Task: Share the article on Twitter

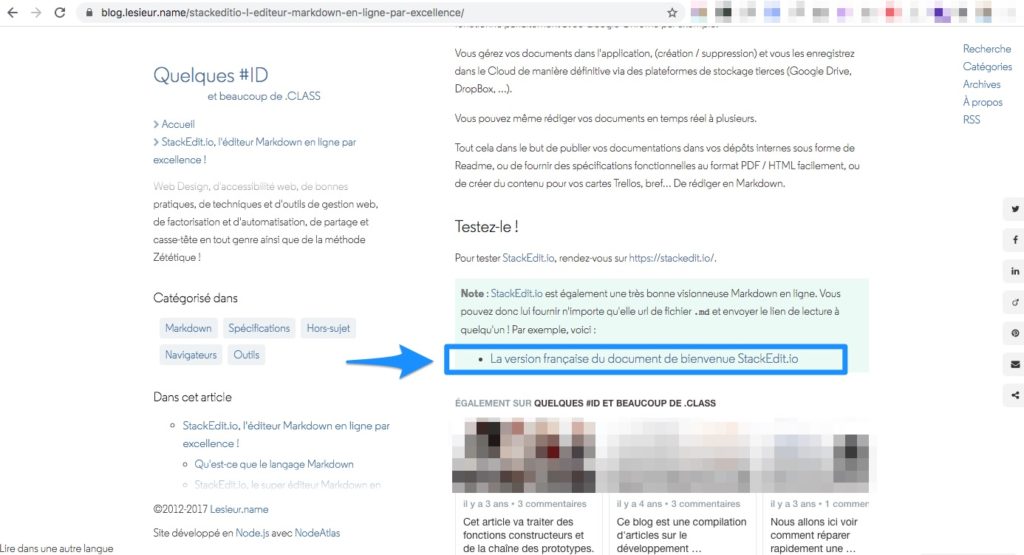Action: click(1015, 209)
